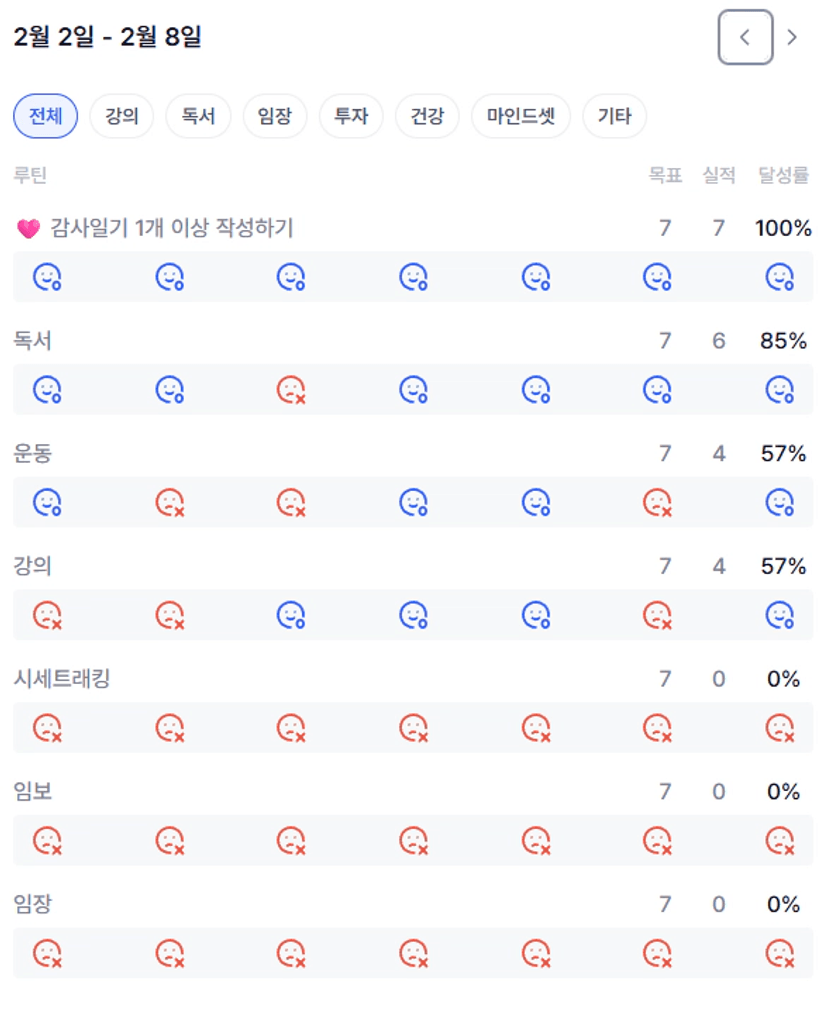Toggle the third day red face in 독서 row
The width and height of the screenshot is (827, 1009).
(290, 390)
